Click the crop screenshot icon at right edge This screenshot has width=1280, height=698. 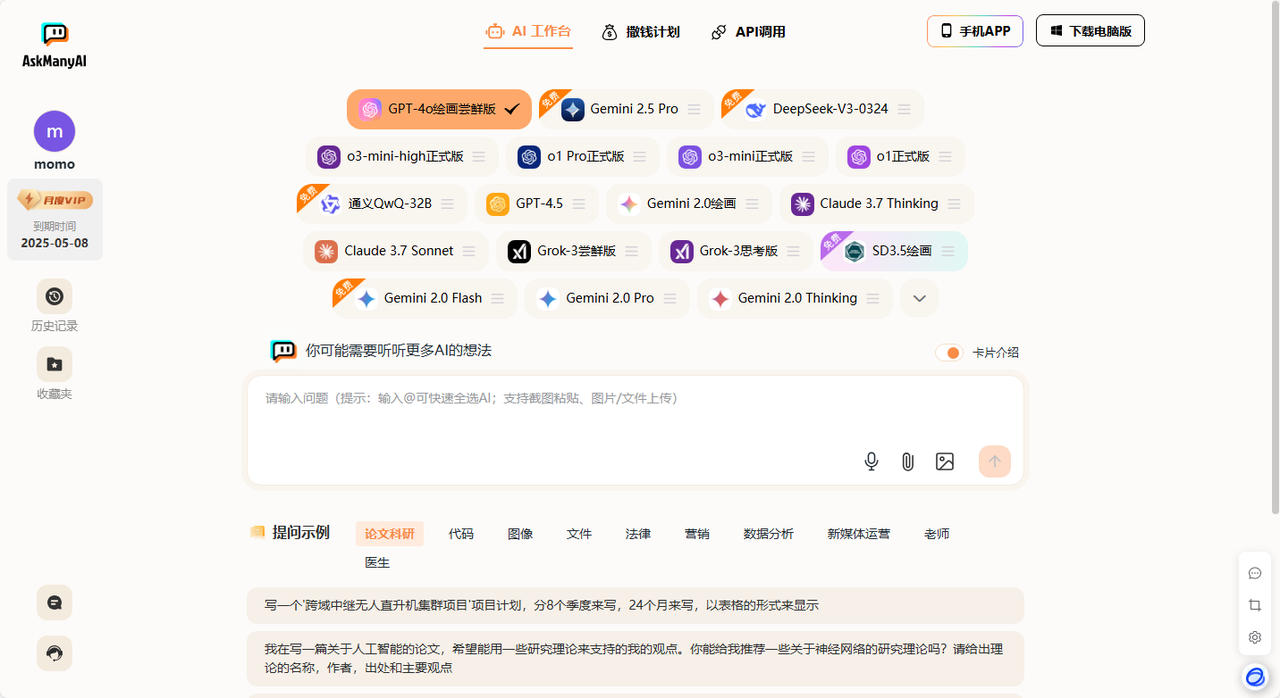click(x=1255, y=605)
